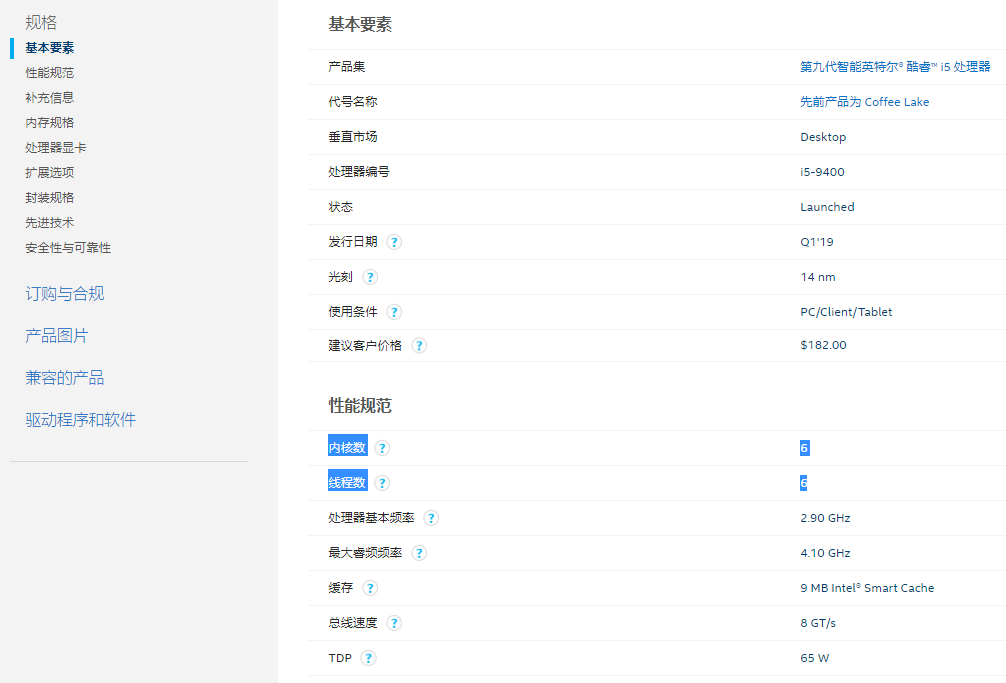
Task: Open the 先前产品为 Coffee Lake link
Action: pyautogui.click(x=864, y=102)
